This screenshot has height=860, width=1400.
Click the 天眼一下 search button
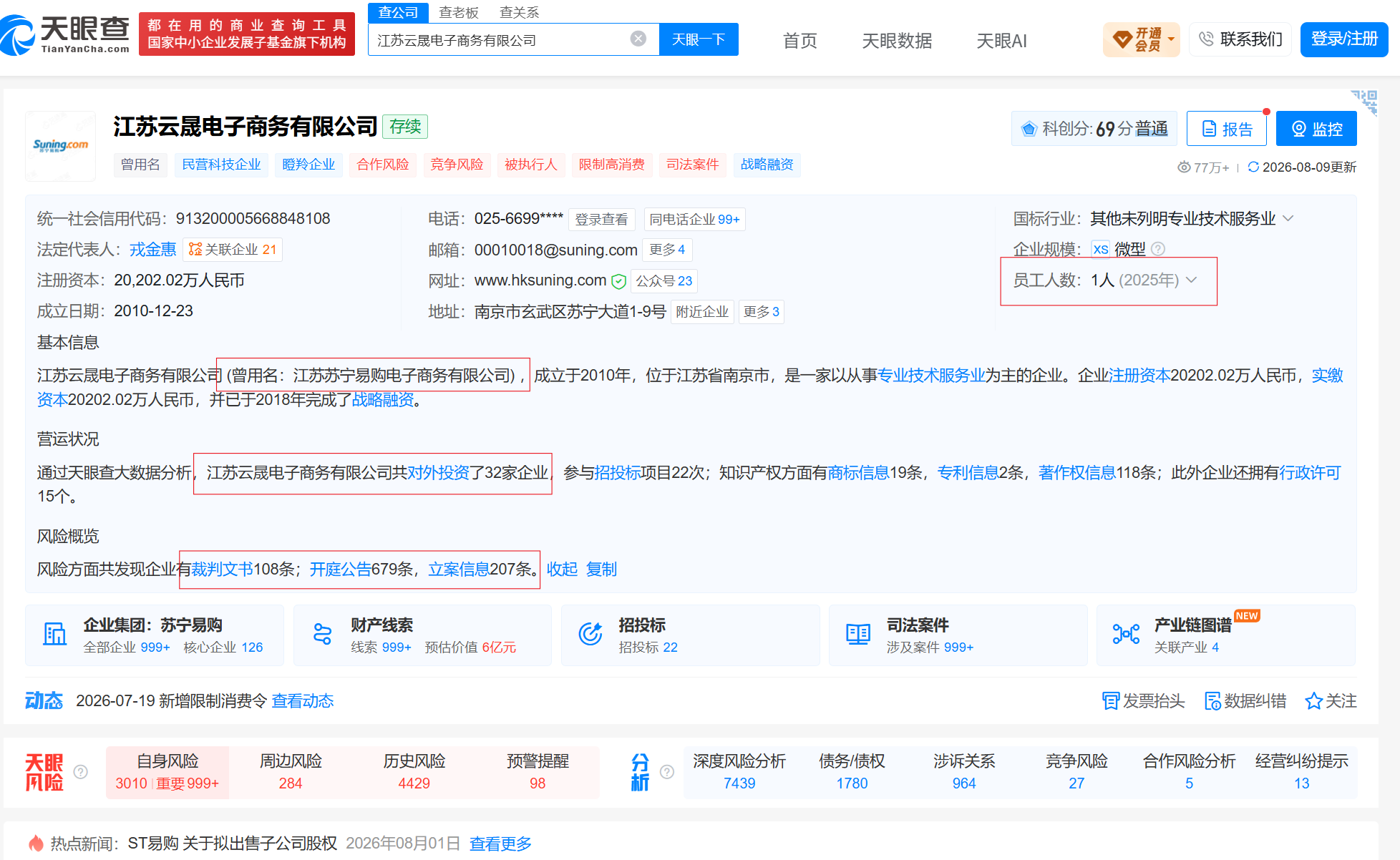tap(699, 39)
